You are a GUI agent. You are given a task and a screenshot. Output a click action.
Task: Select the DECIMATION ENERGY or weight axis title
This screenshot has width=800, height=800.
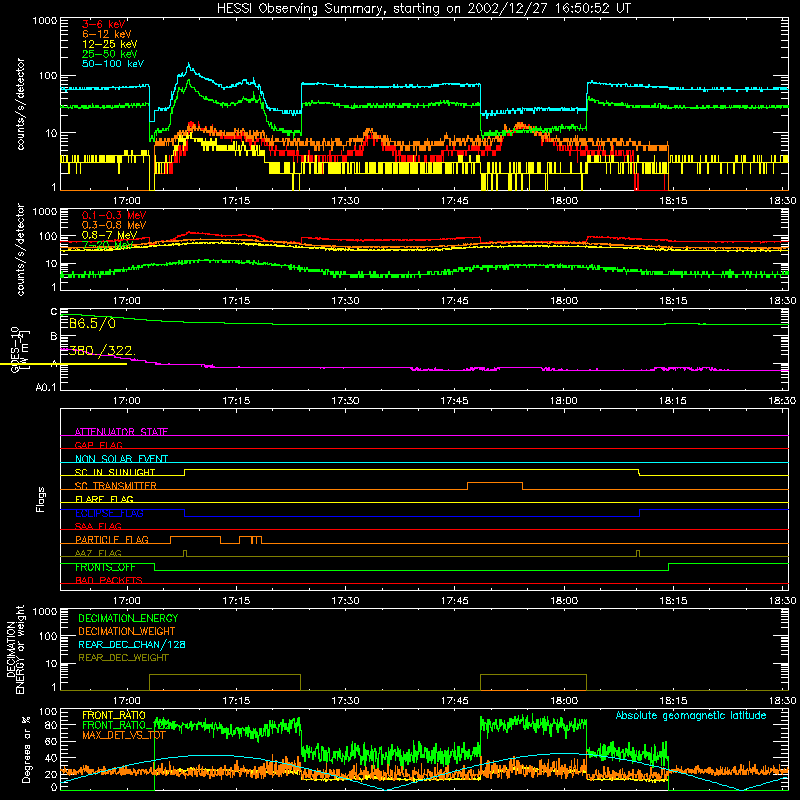16,650
